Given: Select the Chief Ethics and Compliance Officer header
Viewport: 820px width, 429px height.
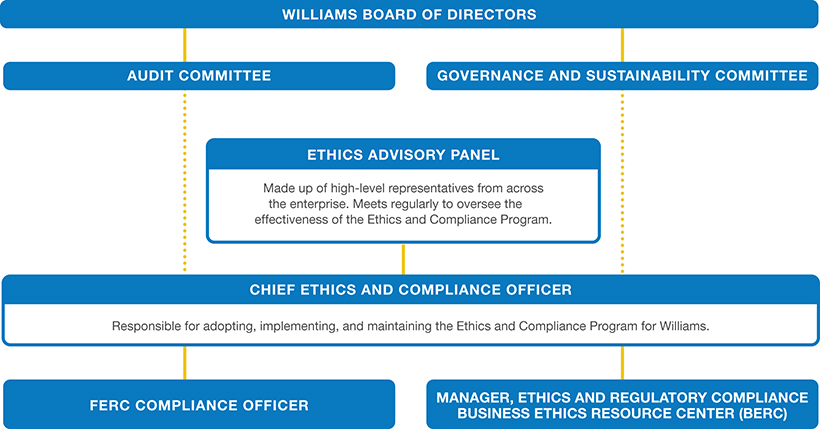Looking at the screenshot, I should point(410,290).
